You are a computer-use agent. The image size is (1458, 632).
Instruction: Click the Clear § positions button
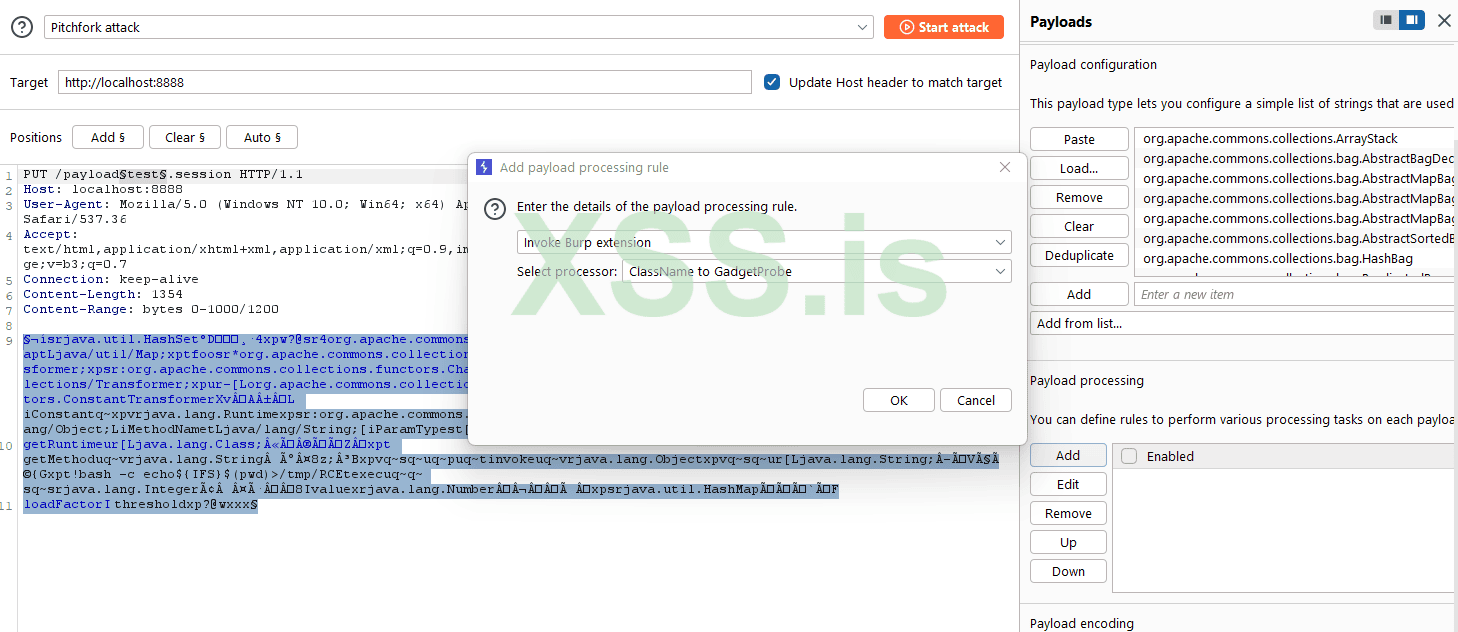point(185,137)
